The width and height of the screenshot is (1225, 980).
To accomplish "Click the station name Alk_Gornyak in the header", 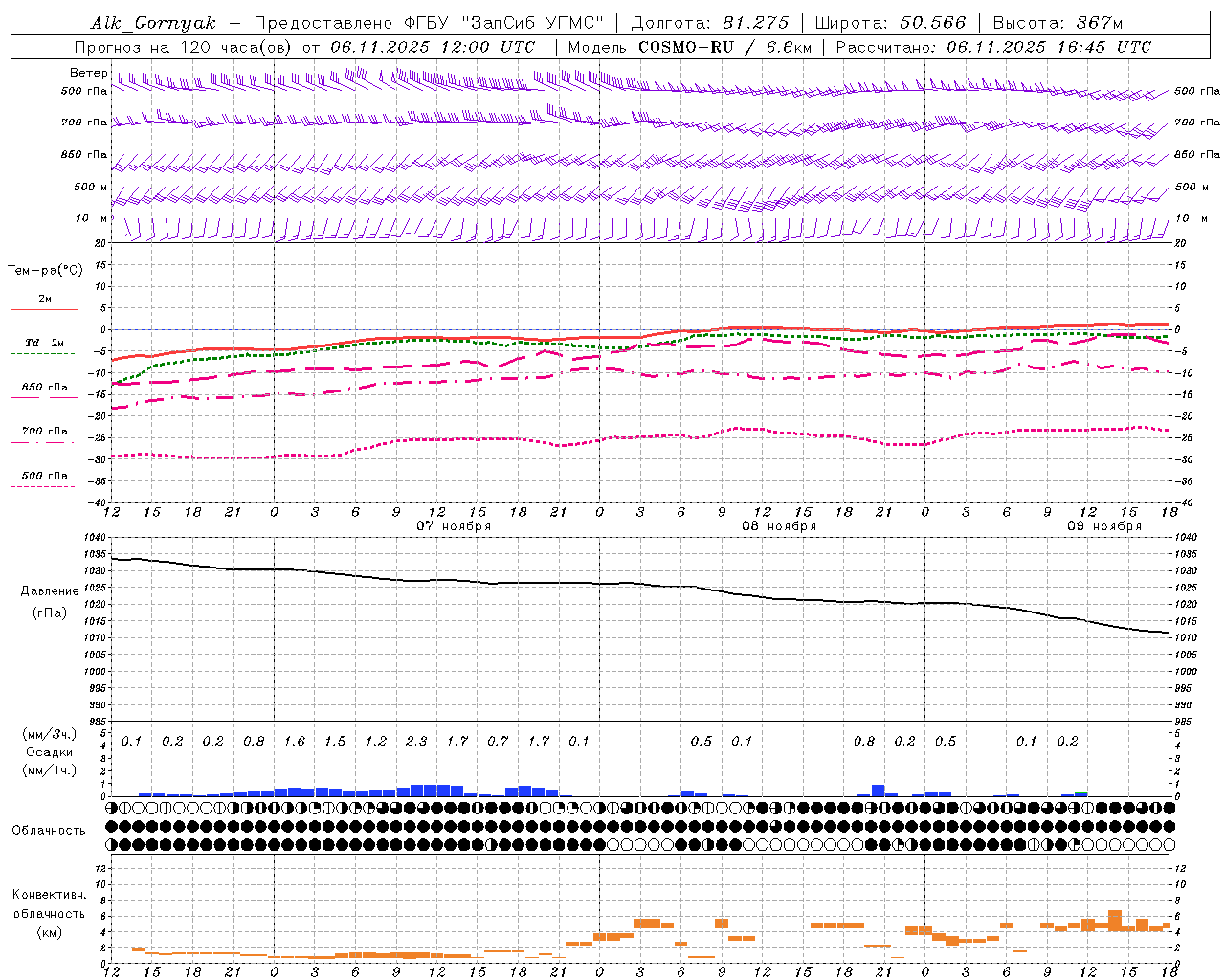I will (153, 23).
